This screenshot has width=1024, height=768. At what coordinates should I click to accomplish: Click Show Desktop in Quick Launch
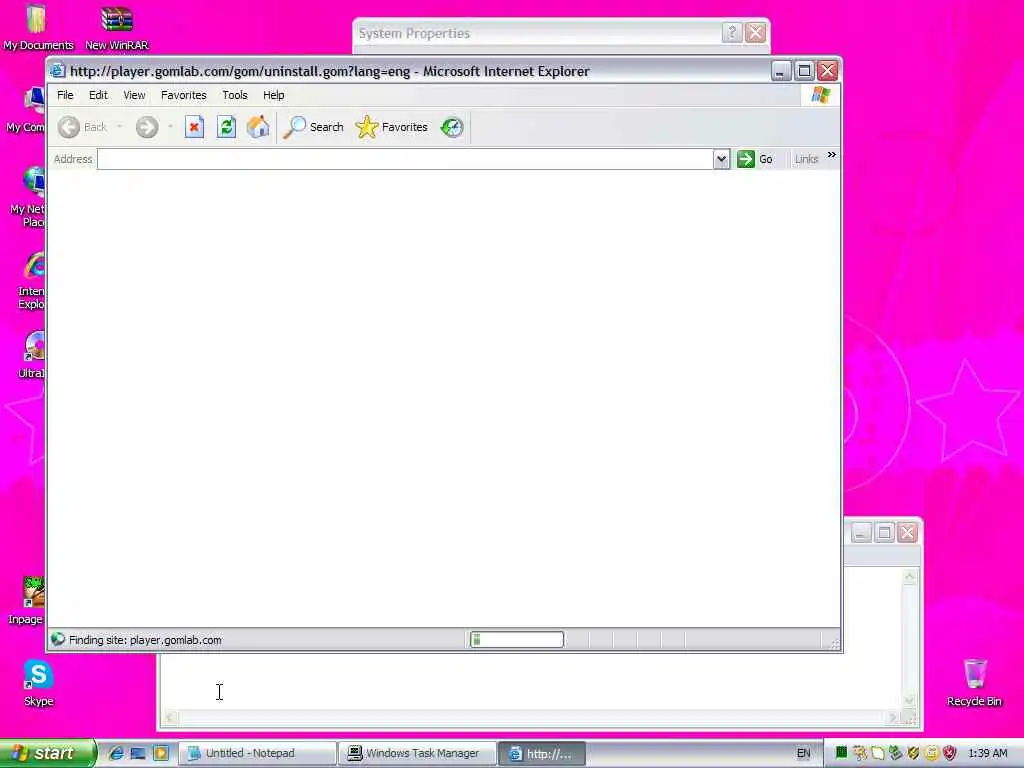tap(138, 753)
